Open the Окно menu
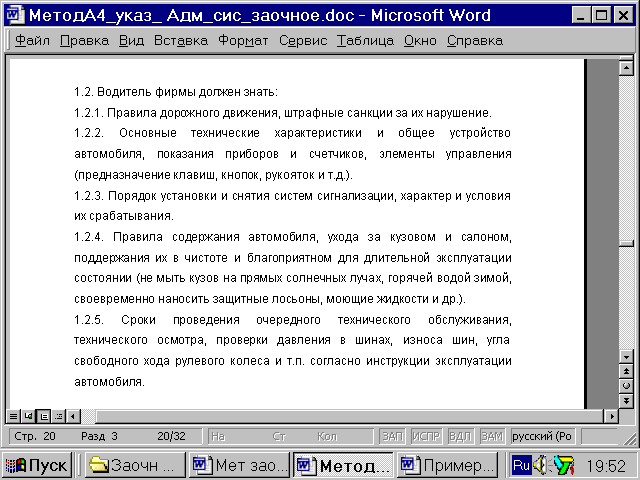Screen dimensions: 640x480 click(420, 41)
